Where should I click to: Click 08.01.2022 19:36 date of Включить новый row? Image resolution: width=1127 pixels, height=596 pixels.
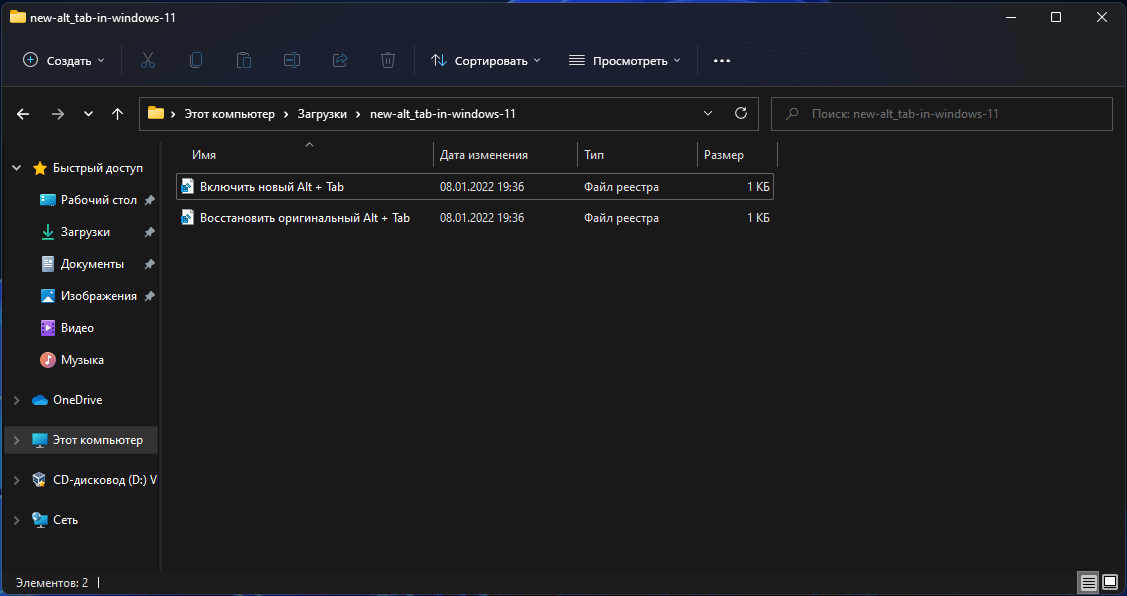[482, 187]
